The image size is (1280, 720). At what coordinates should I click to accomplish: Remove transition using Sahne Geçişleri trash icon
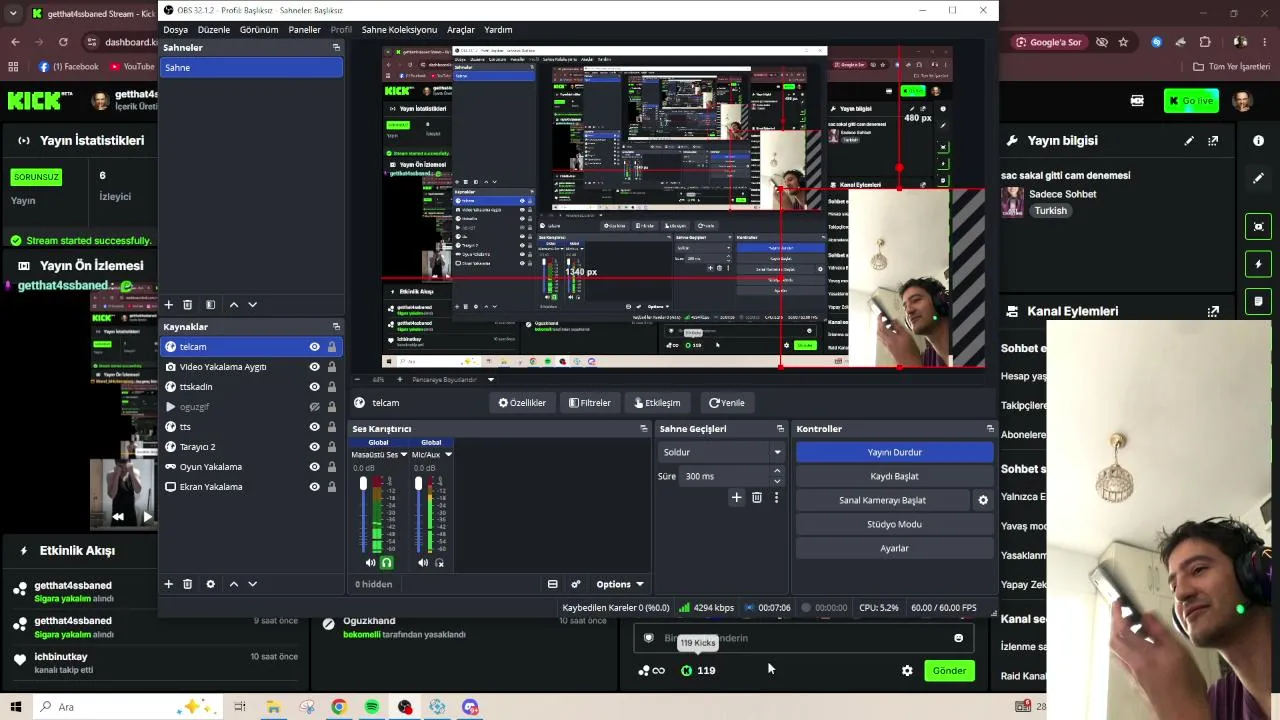[757, 497]
